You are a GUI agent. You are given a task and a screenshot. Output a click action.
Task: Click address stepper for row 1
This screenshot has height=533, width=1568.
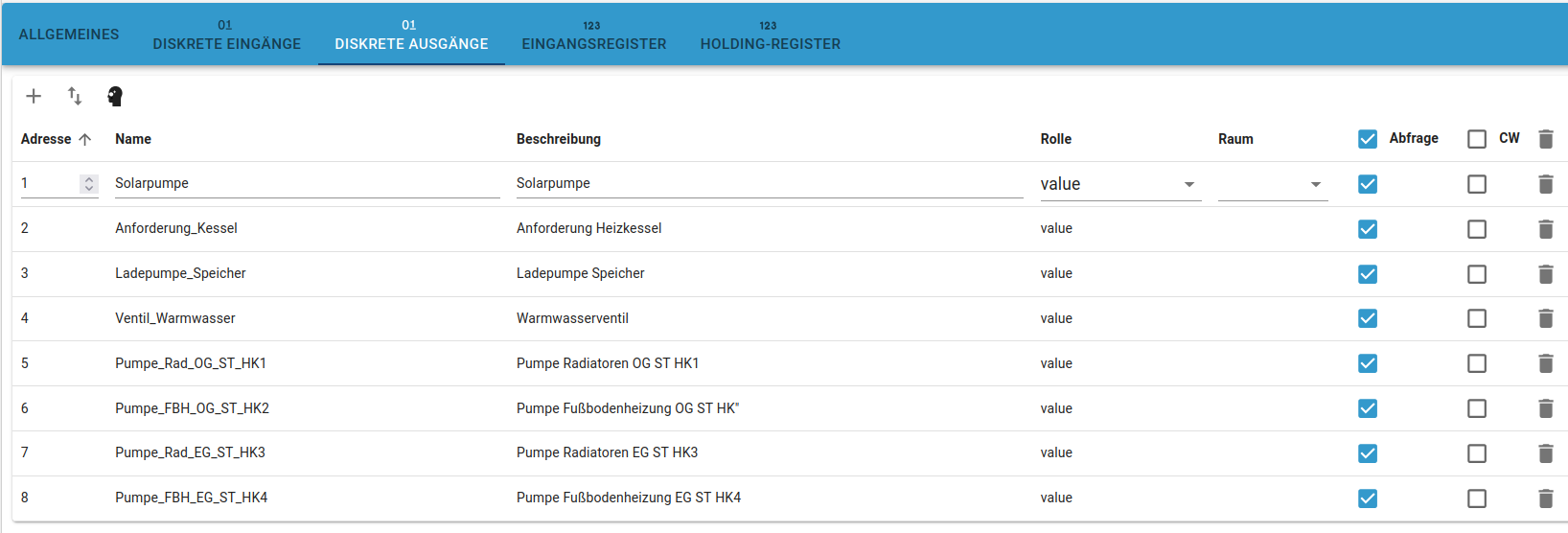[89, 183]
